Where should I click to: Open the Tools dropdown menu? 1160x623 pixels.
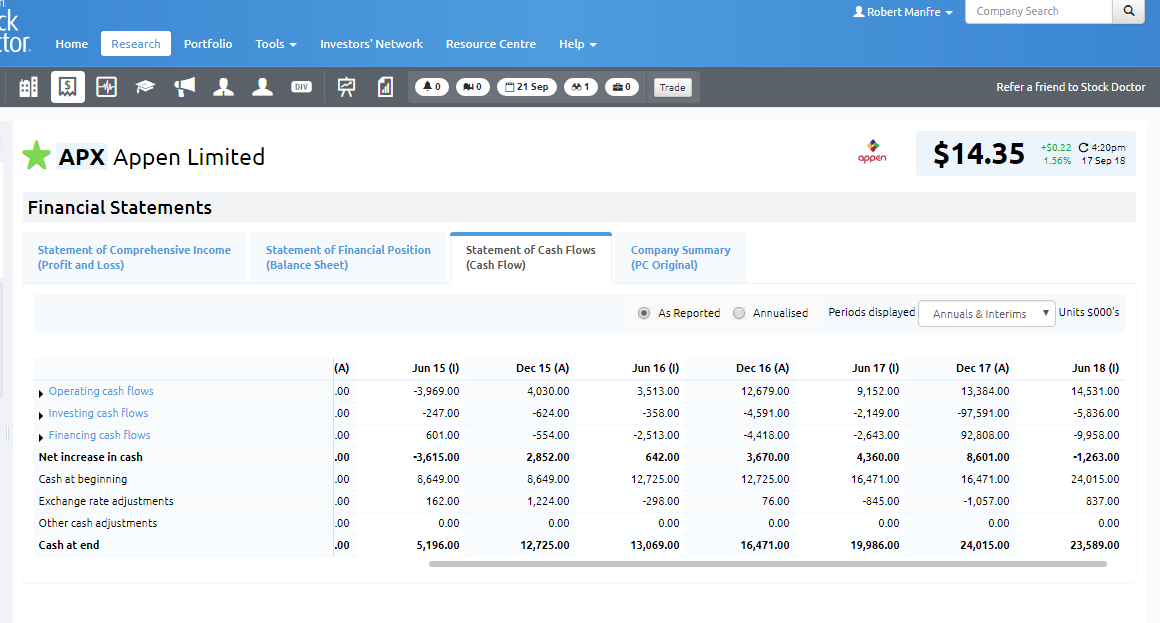[x=276, y=44]
